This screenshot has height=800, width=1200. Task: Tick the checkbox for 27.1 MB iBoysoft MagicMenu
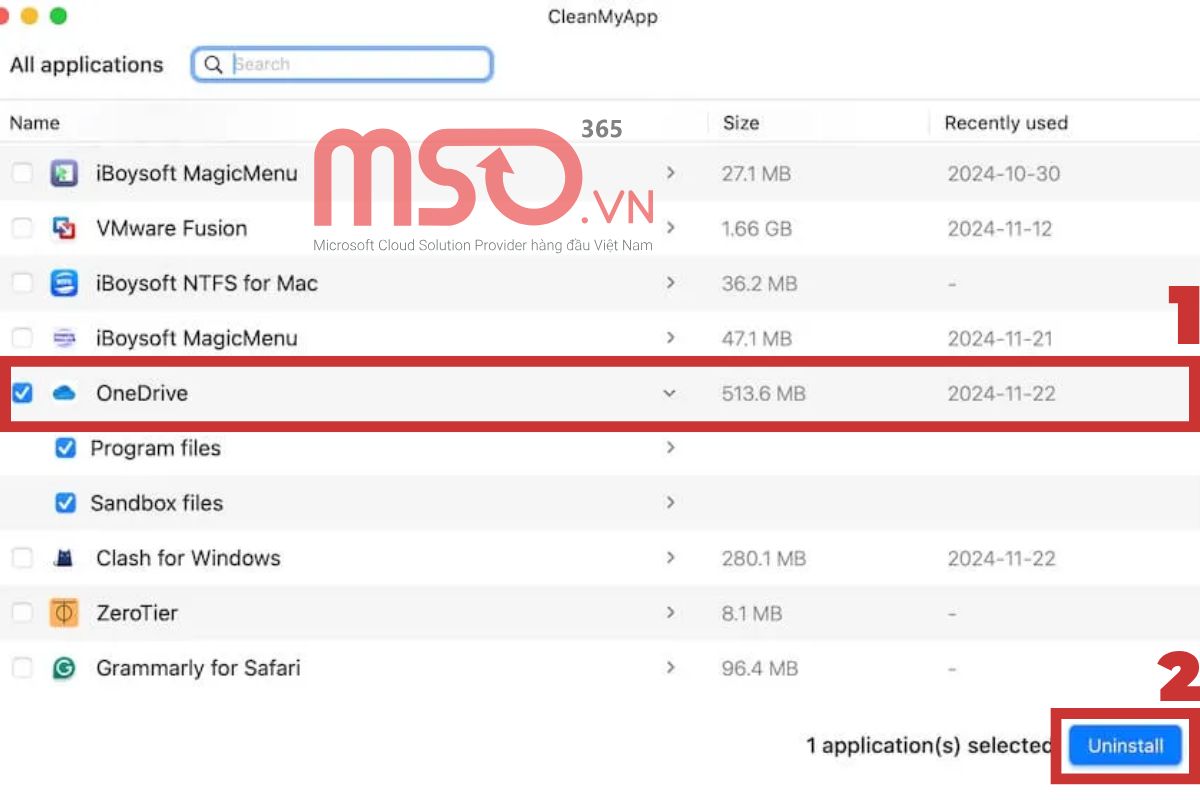(22, 174)
